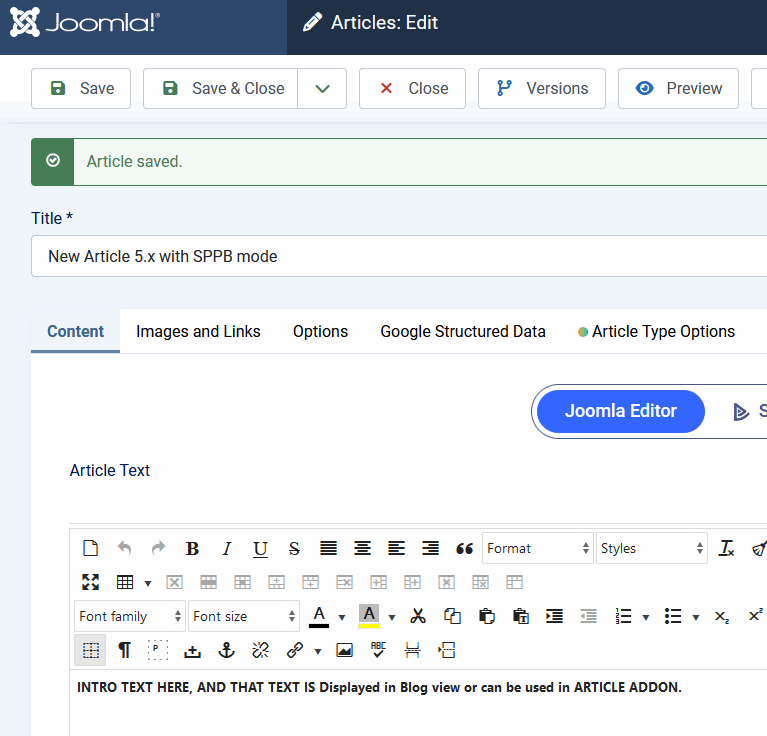Click the anchor icon to insert anchor
This screenshot has width=767, height=736.
click(x=227, y=650)
